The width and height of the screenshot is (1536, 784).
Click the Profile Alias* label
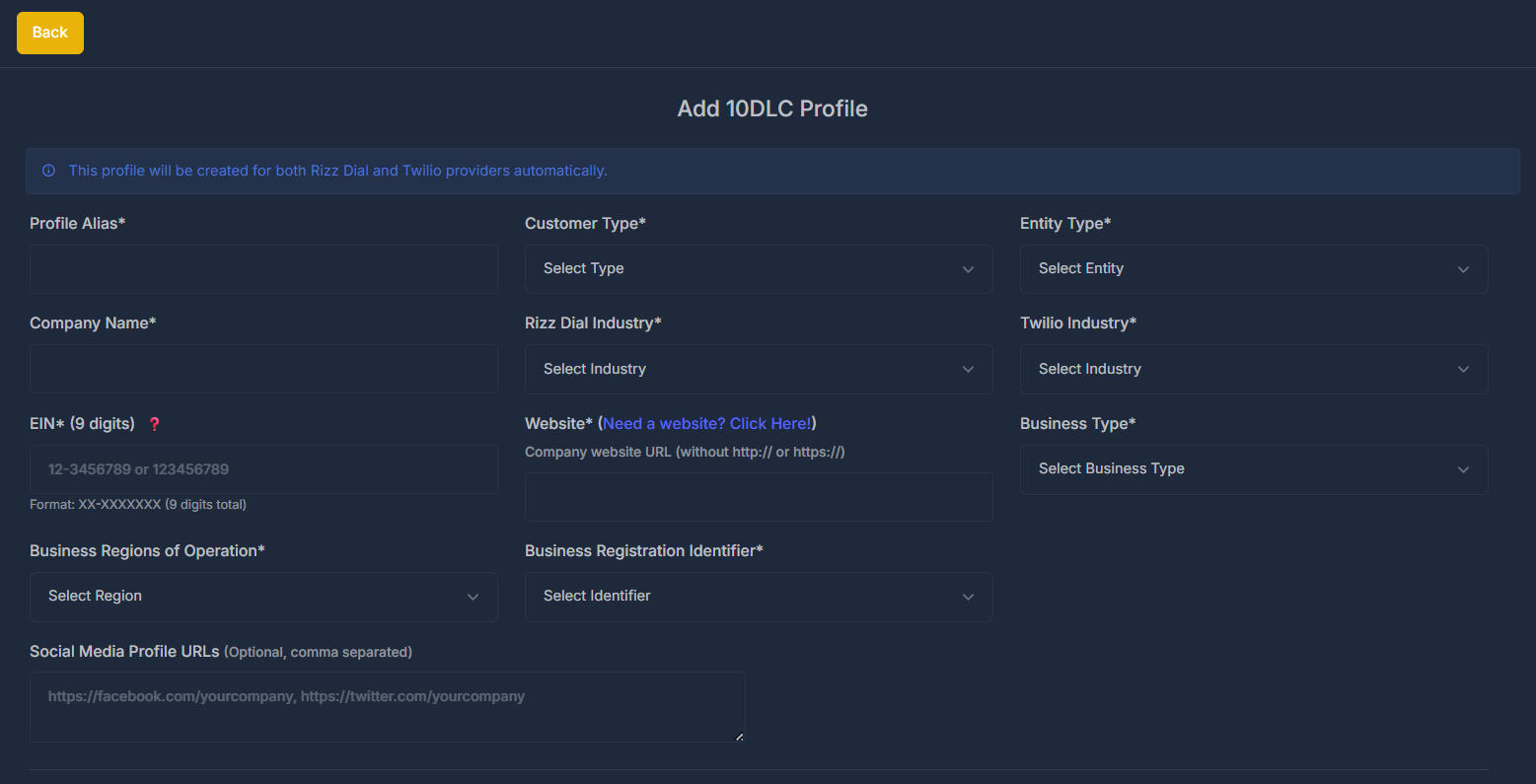coord(78,224)
